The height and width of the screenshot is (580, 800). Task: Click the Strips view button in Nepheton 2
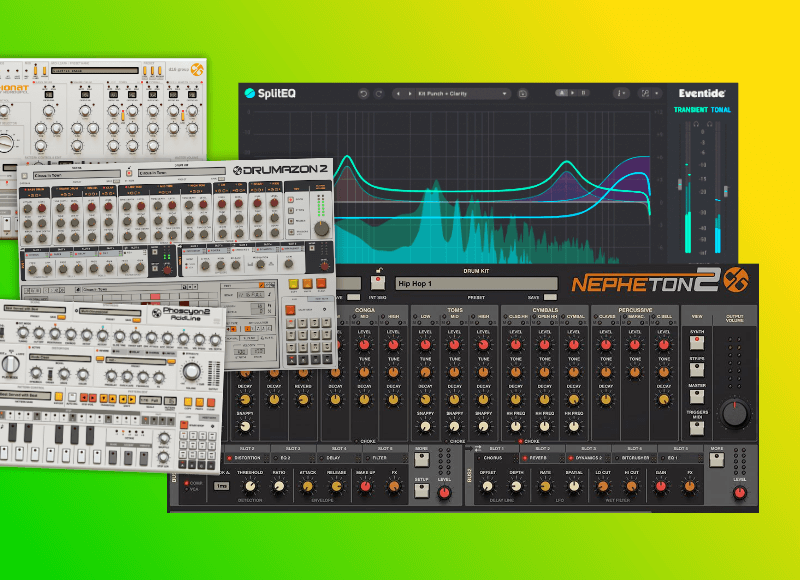tap(697, 370)
